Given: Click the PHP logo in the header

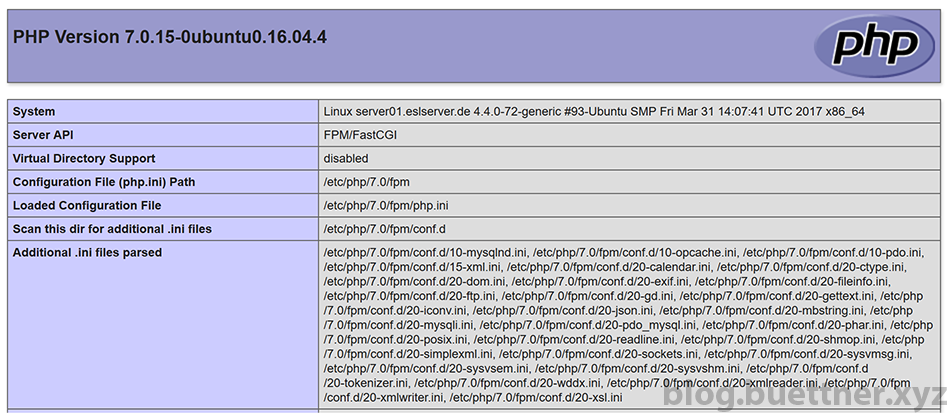Looking at the screenshot, I should 874,46.
